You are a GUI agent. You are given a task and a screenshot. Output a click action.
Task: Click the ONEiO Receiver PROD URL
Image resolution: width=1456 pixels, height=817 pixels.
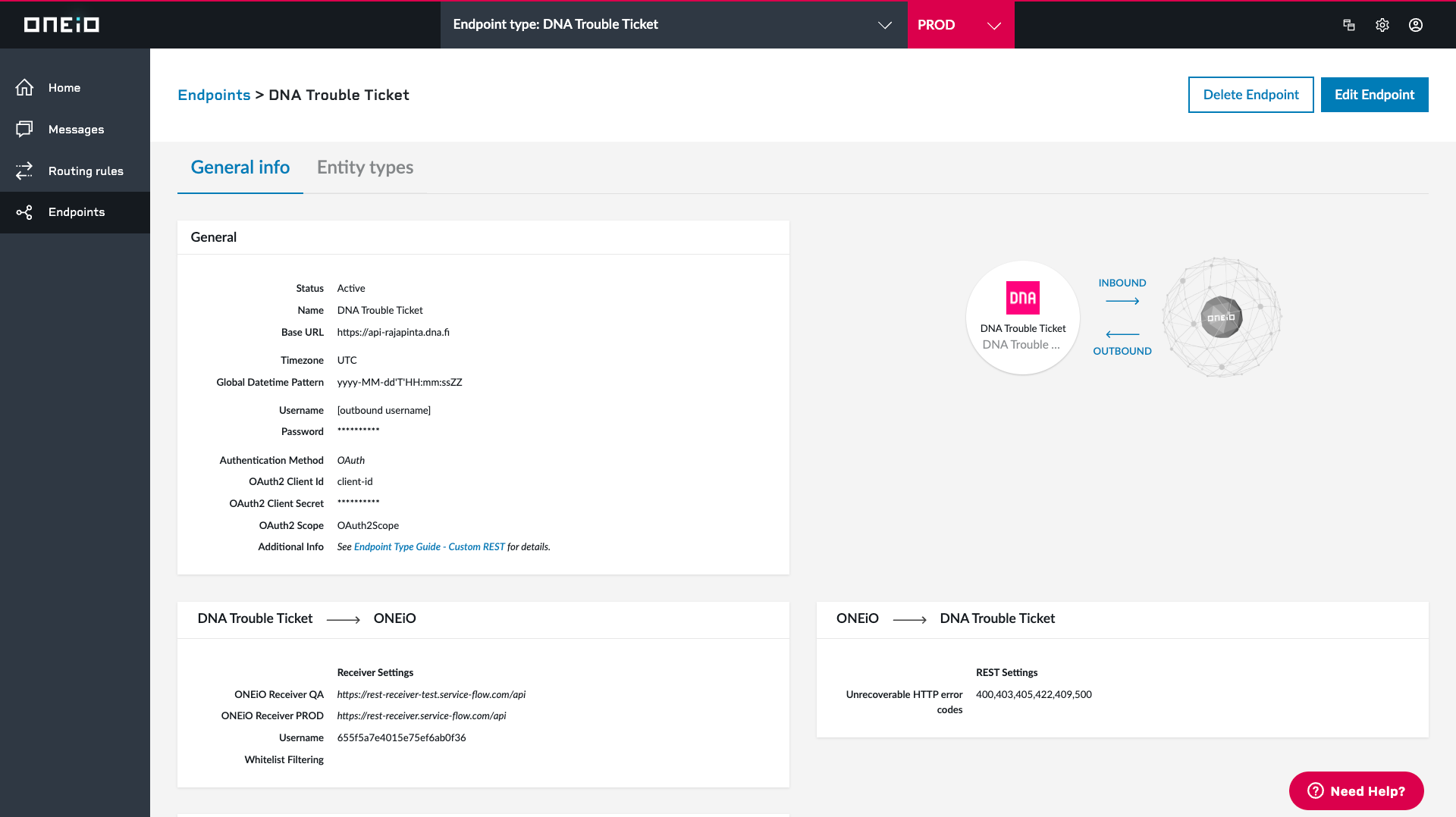pyautogui.click(x=422, y=715)
